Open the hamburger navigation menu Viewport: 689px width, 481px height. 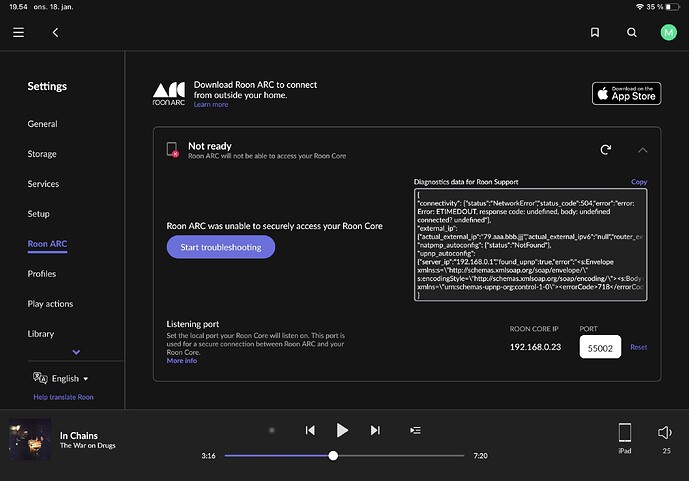coord(18,33)
